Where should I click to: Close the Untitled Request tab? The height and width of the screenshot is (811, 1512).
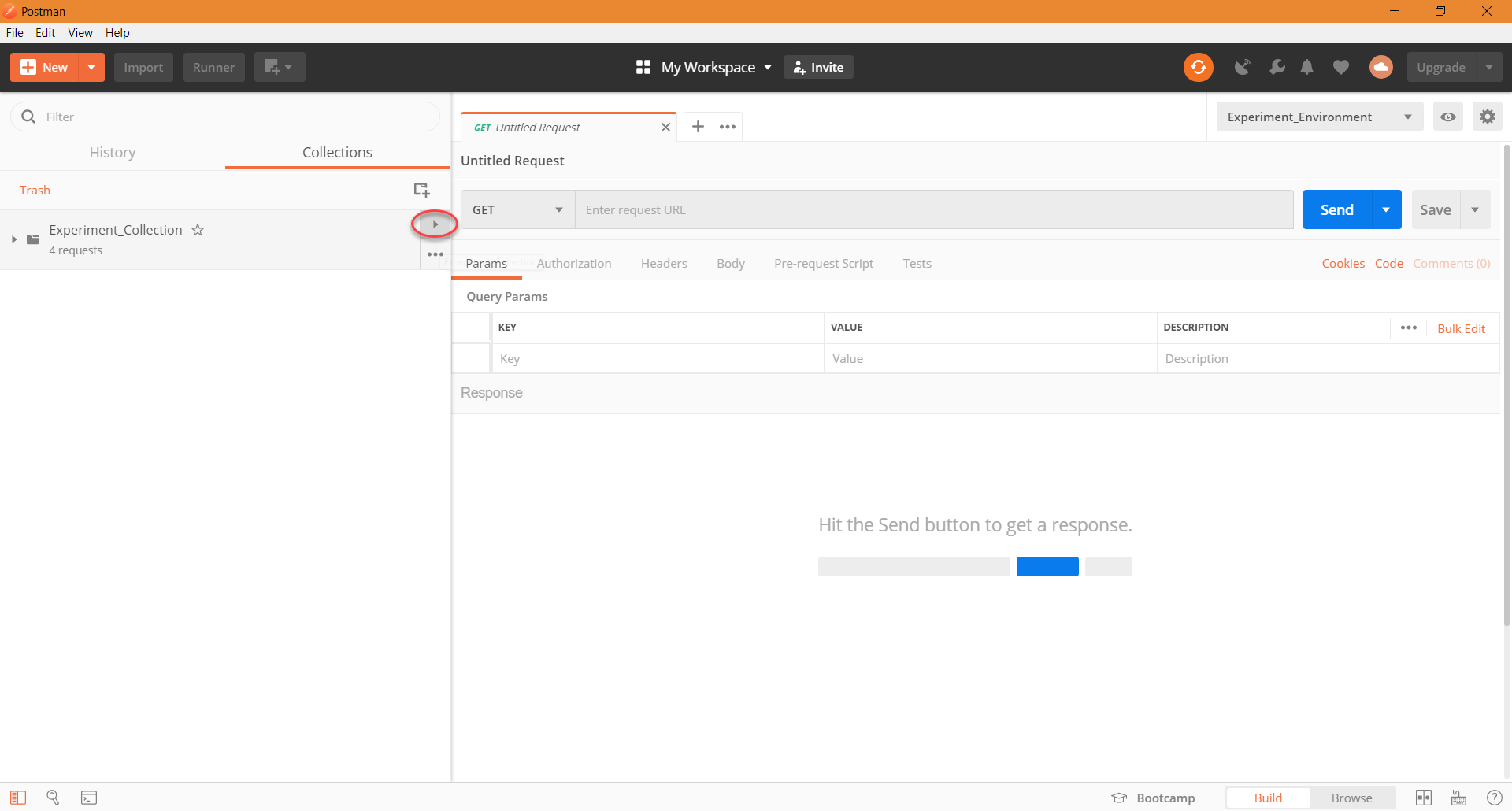pyautogui.click(x=665, y=127)
